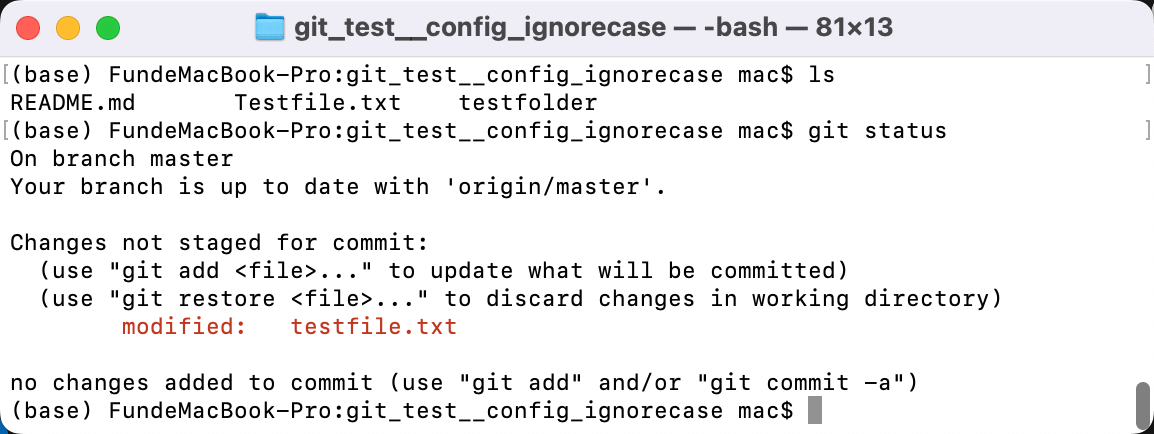The width and height of the screenshot is (1154, 434).
Task: Close the terminal window with red button
Action: coord(28,28)
